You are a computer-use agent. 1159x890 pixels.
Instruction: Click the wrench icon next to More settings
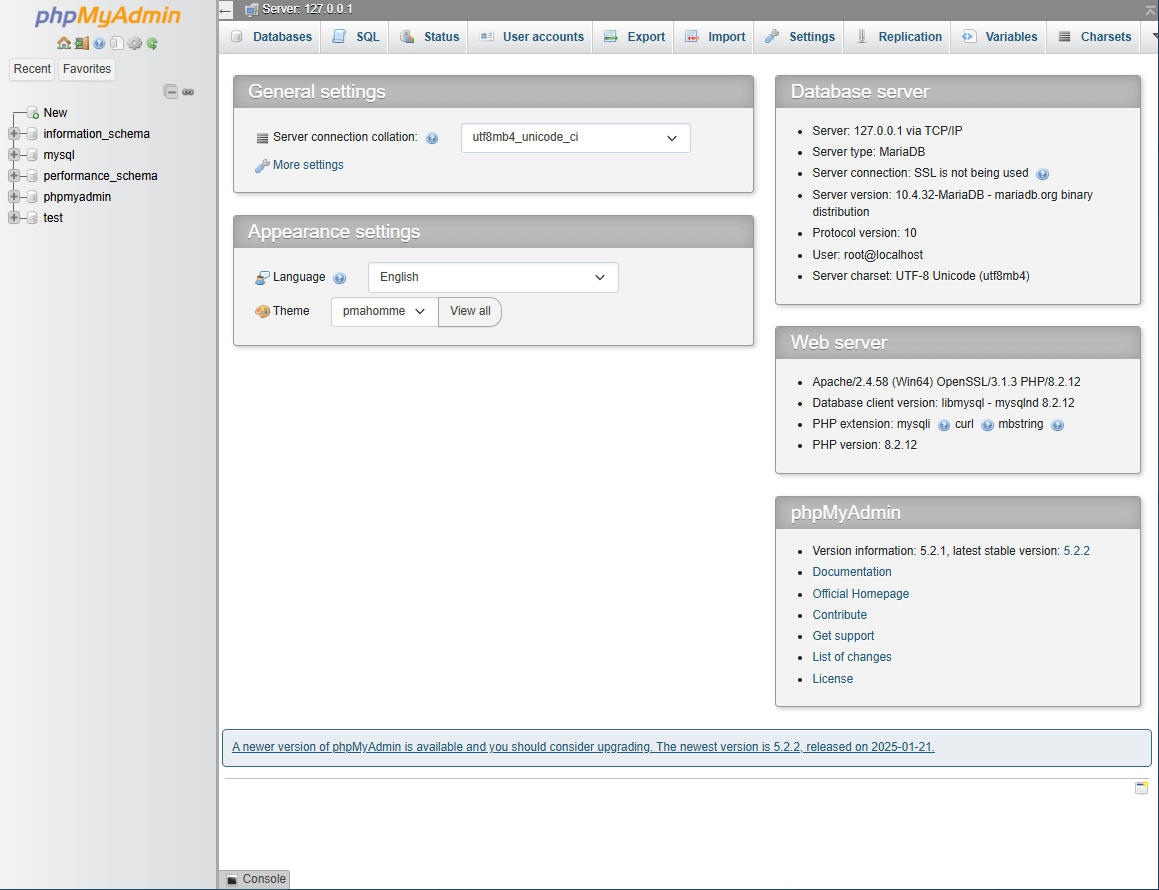click(x=262, y=165)
